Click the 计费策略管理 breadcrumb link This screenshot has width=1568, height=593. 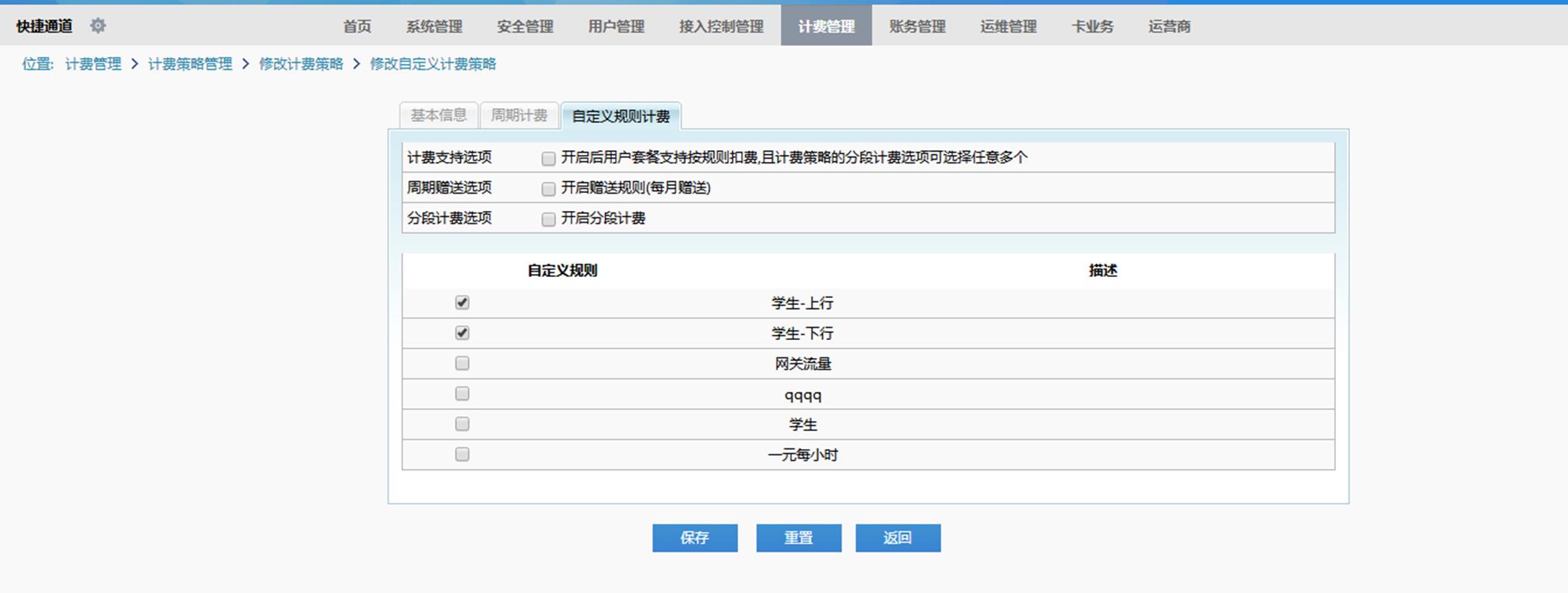190,64
